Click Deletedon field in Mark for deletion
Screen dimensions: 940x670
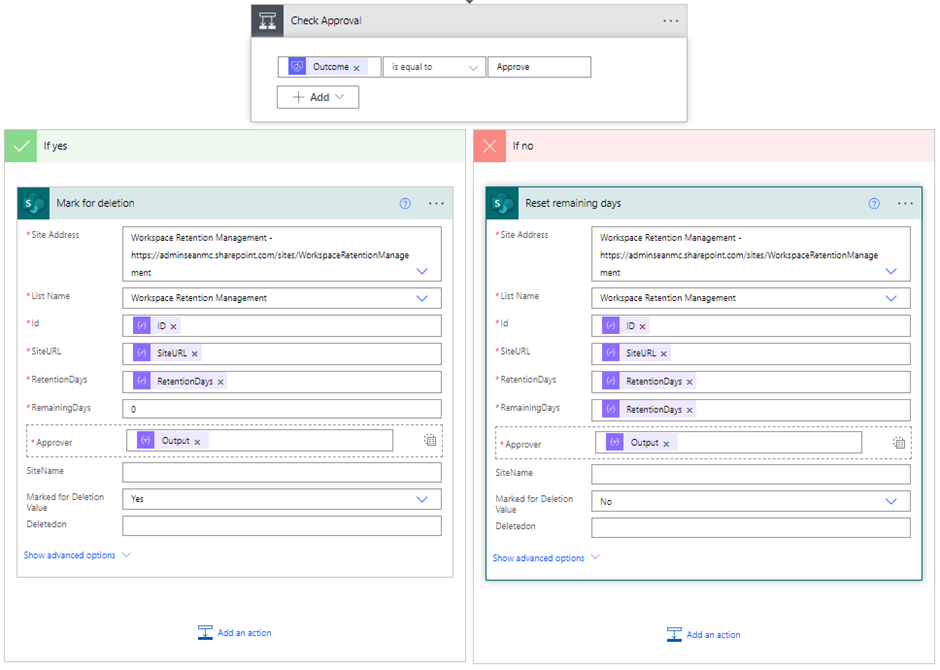[282, 526]
